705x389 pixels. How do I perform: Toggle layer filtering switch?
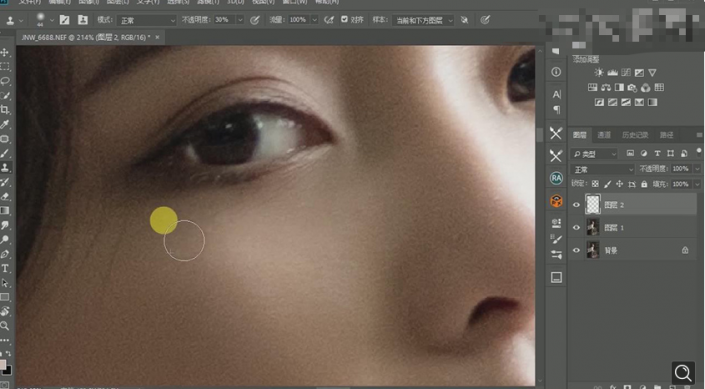[699, 151]
